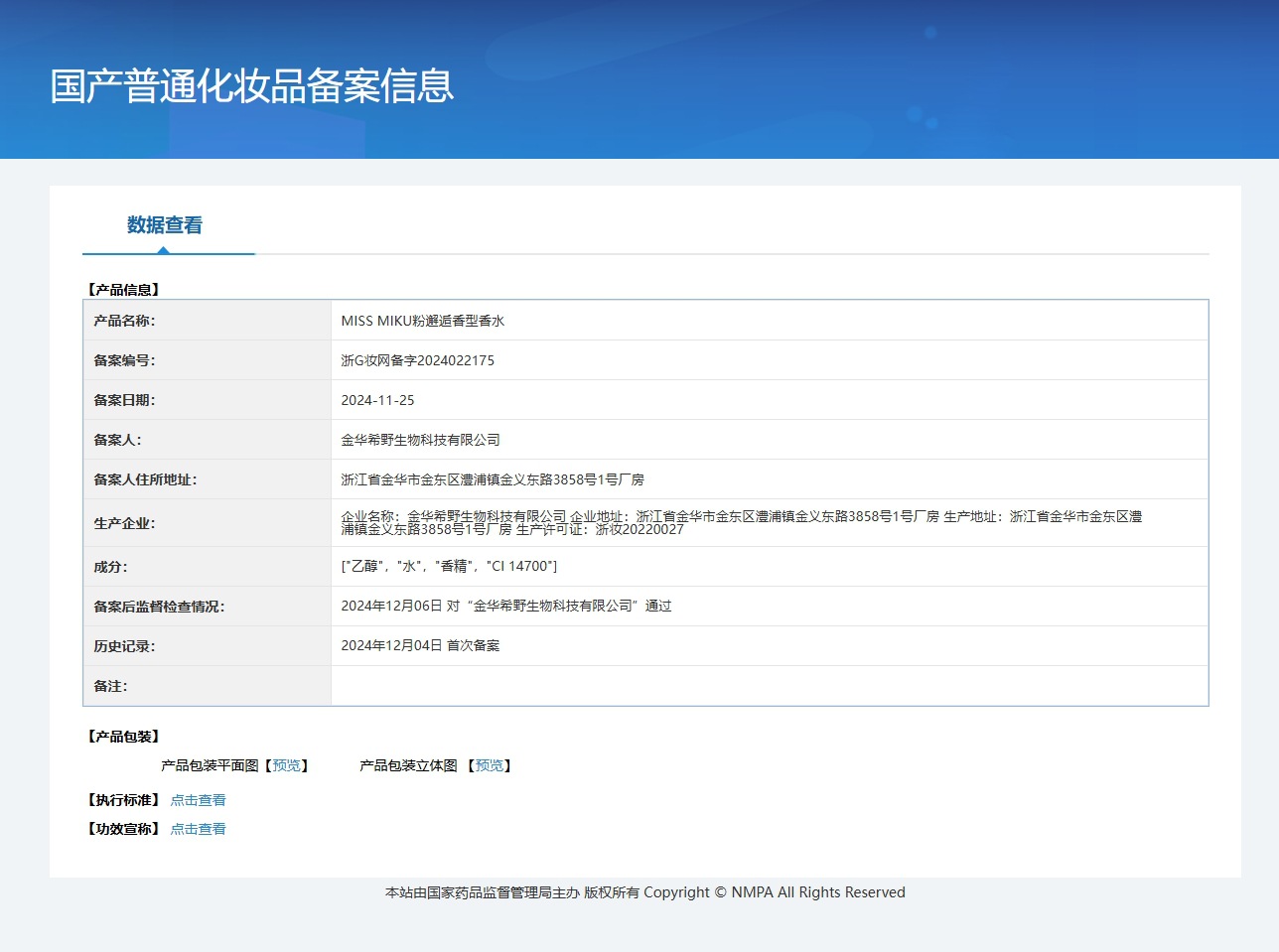Select filing date 2024-11-25
Viewport: 1279px width, 952px height.
pyautogui.click(x=377, y=400)
